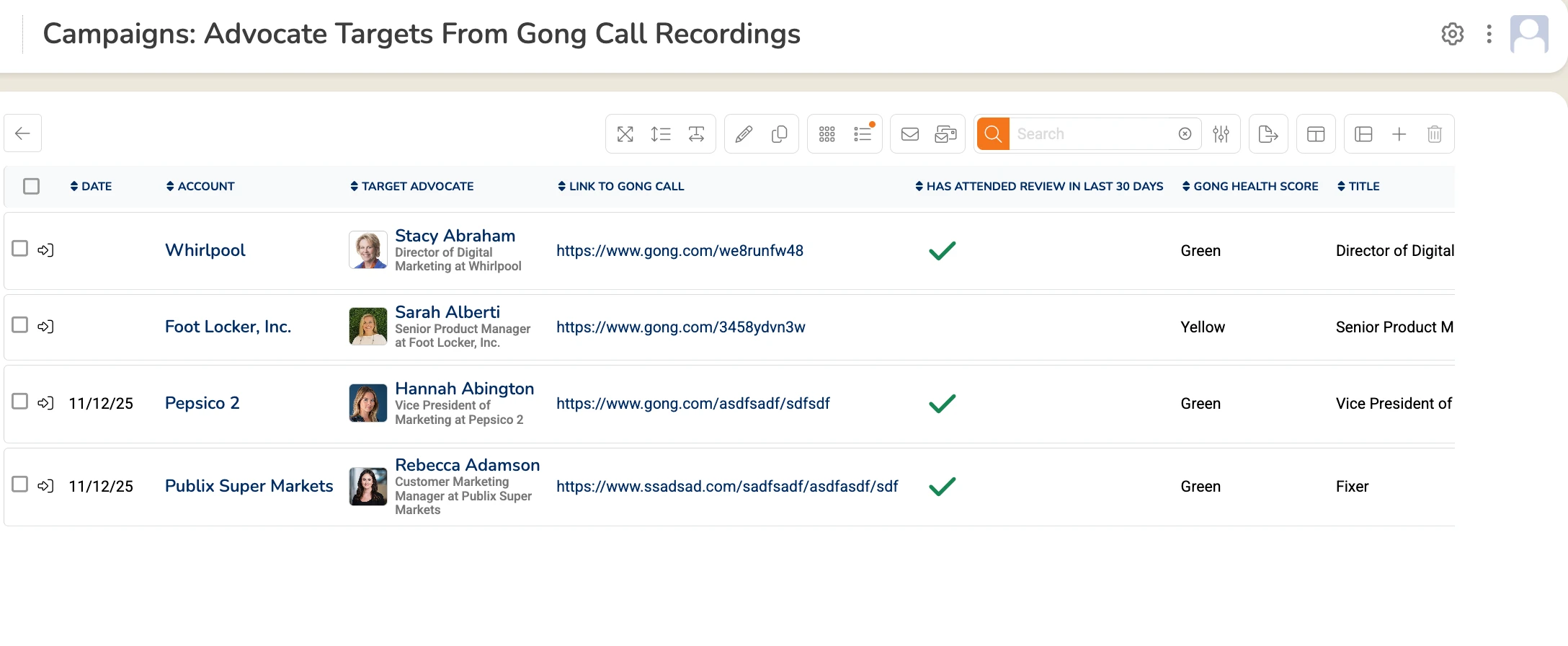Clear the search field with x icon
The image size is (1568, 646).
1185,134
